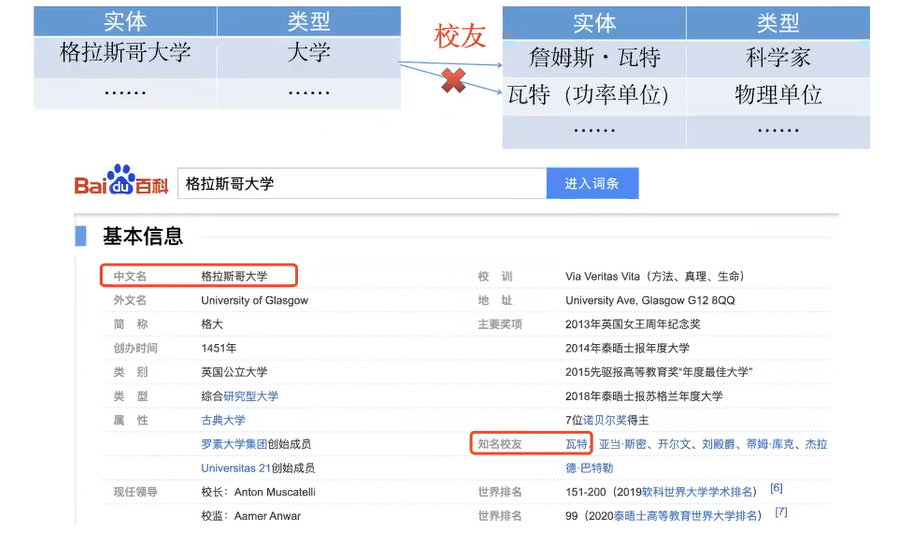Click the right table cell 科学家
This screenshot has height=548, width=904.
point(778,57)
